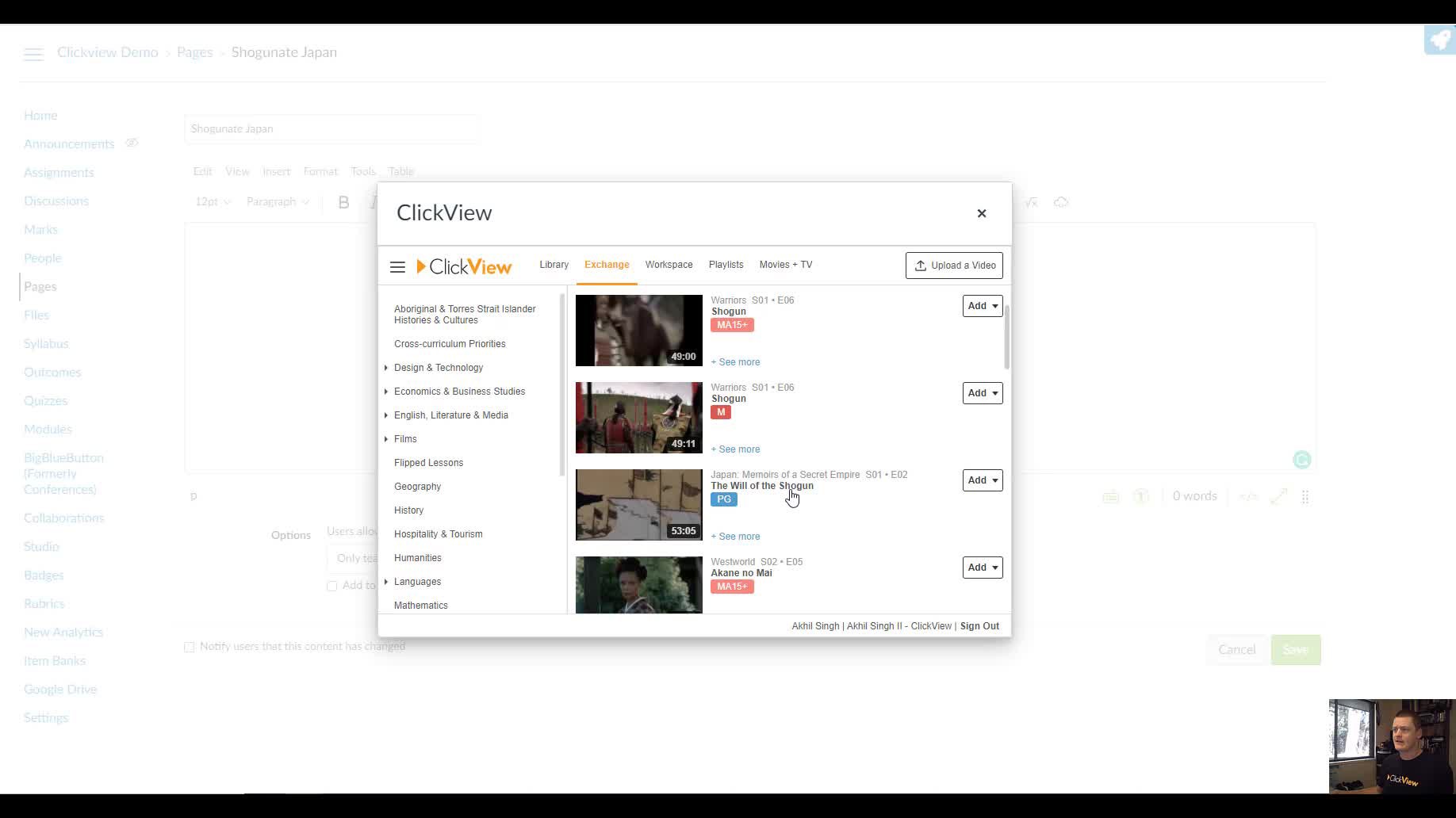
Task: Toggle the Add to checkbox under Options
Action: (332, 586)
